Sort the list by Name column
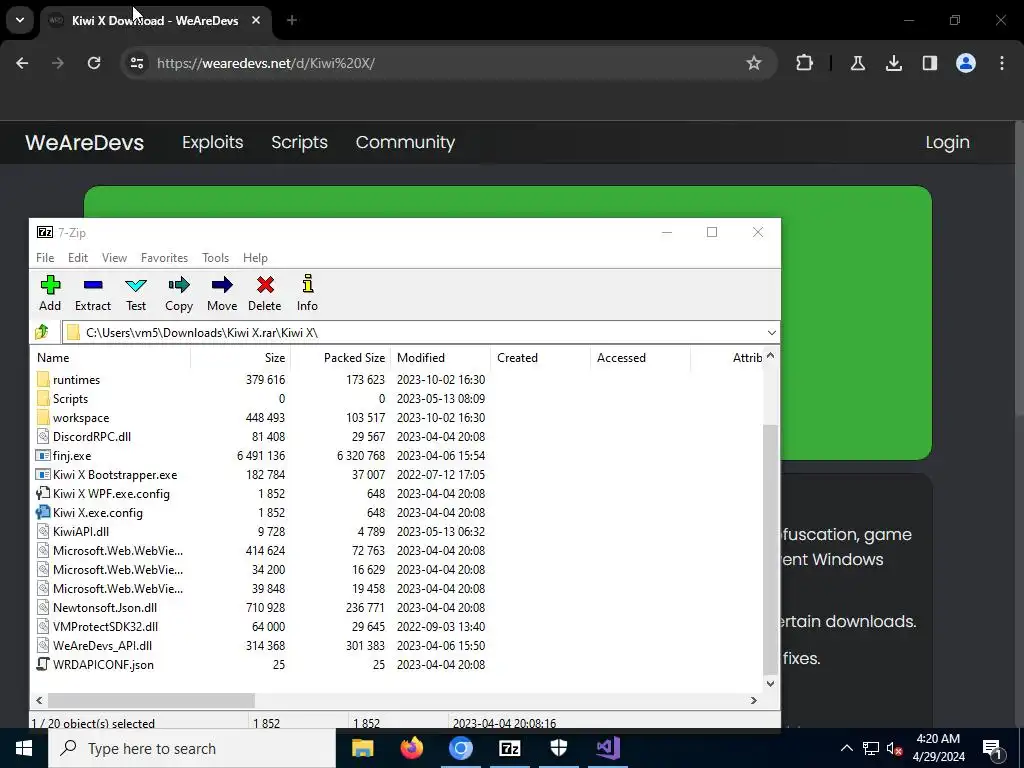The width and height of the screenshot is (1024, 768). point(110,358)
